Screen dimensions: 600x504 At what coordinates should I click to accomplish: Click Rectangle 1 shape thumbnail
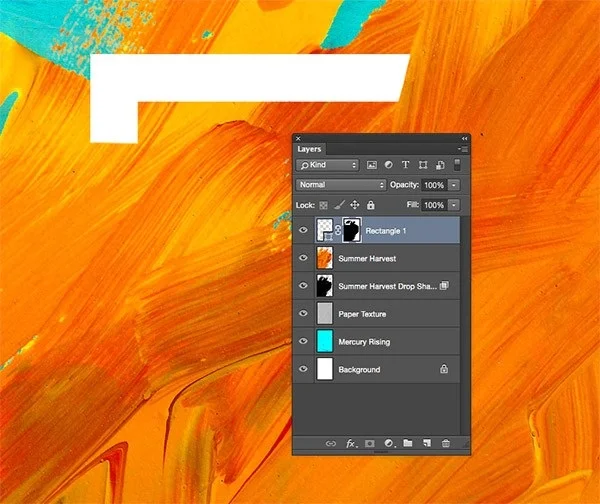point(325,230)
